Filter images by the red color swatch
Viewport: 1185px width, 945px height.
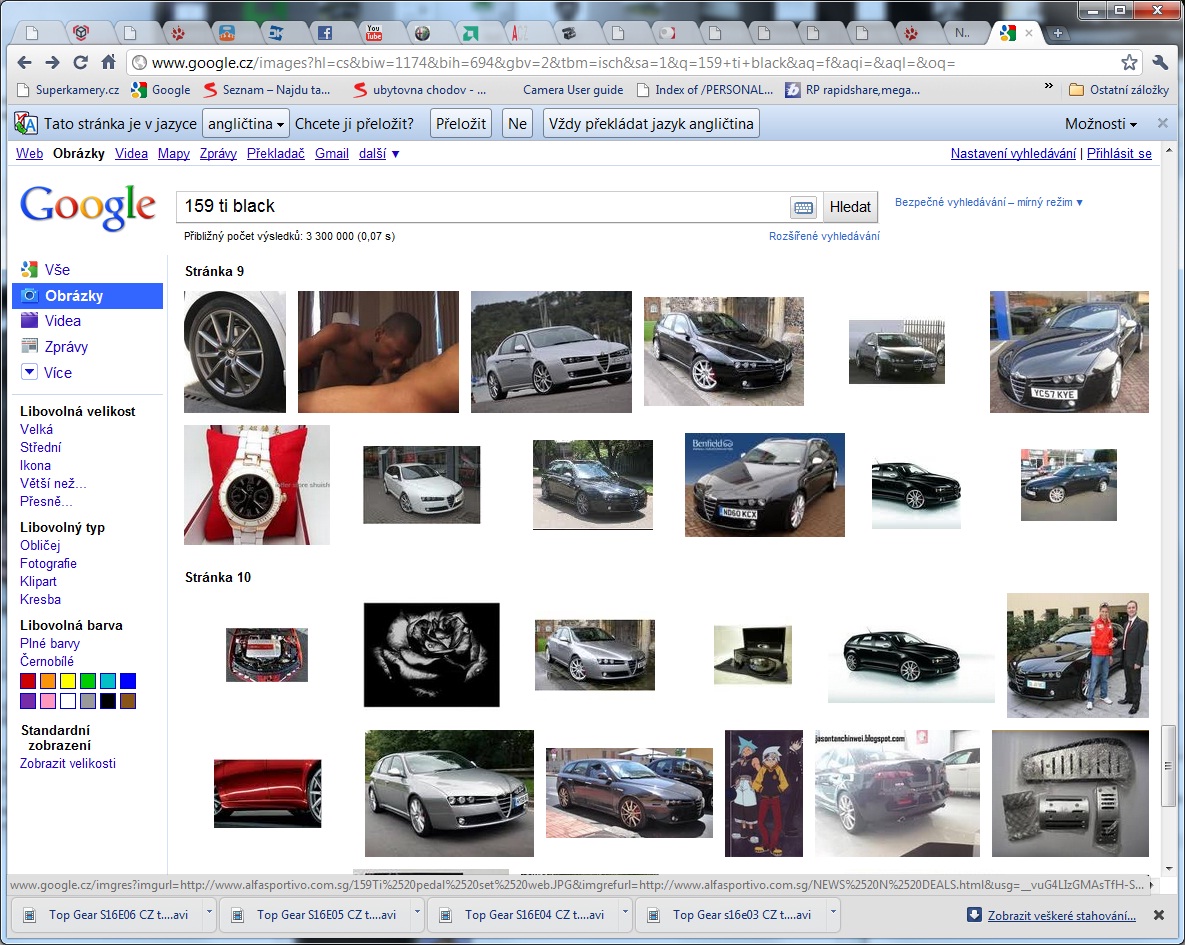tap(28, 681)
